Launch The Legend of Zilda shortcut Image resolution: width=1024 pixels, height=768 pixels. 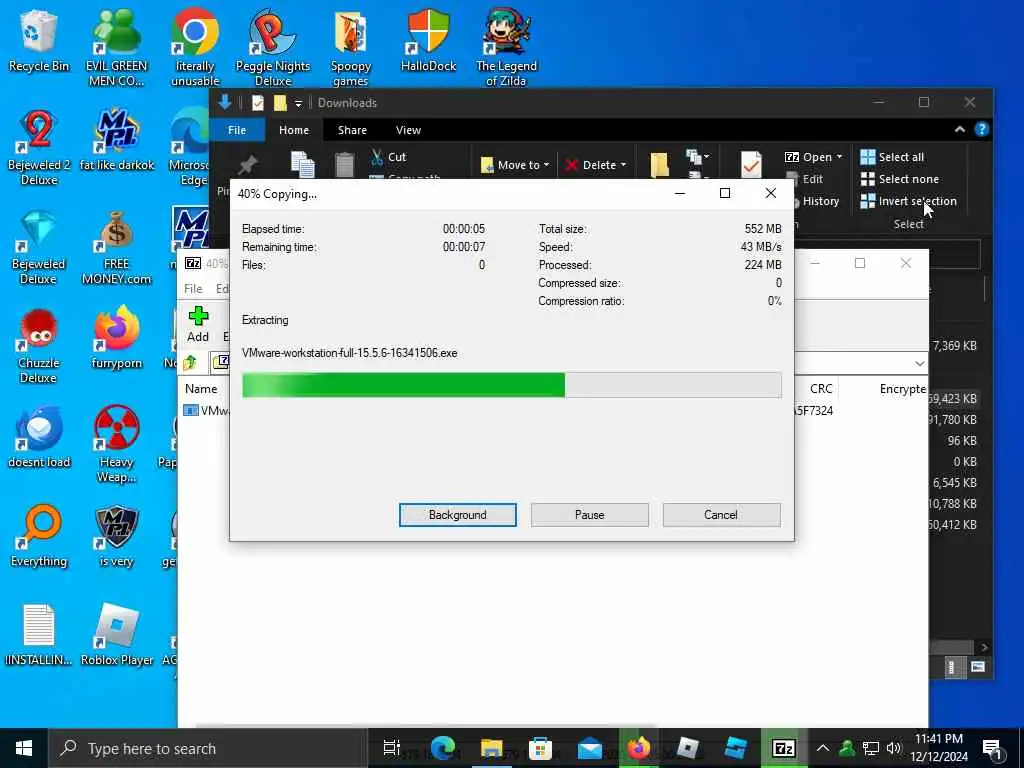point(506,47)
